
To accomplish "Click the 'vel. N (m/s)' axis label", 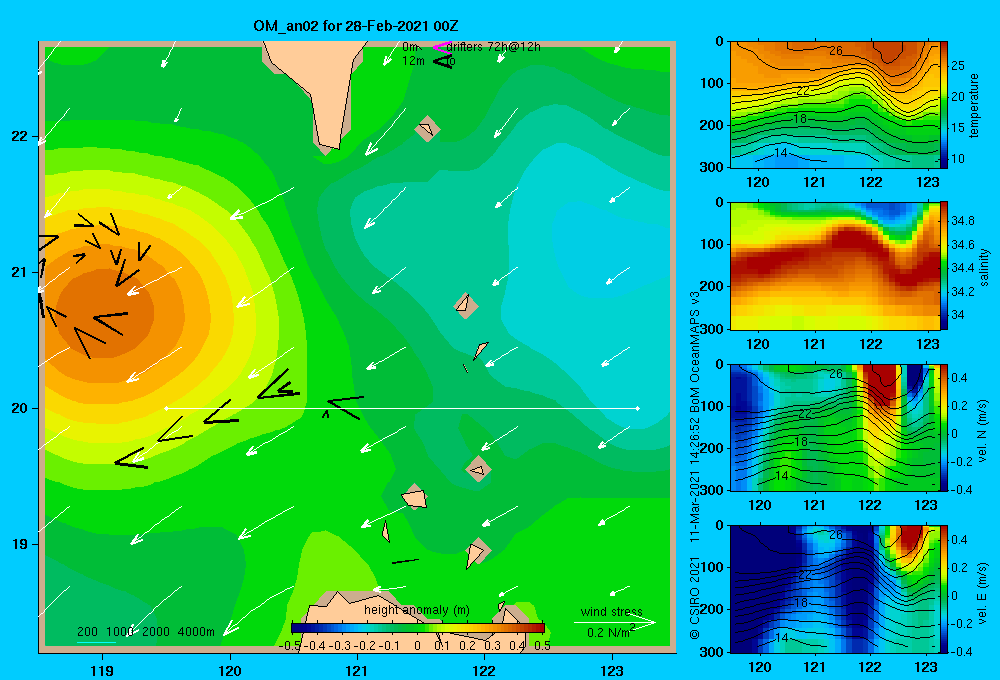I will coord(983,431).
